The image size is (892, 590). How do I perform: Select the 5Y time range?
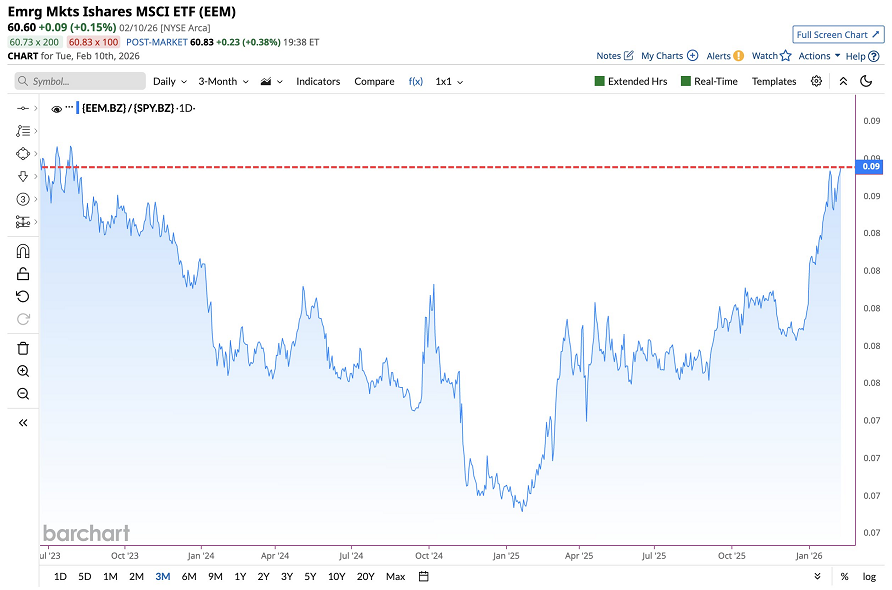(310, 576)
